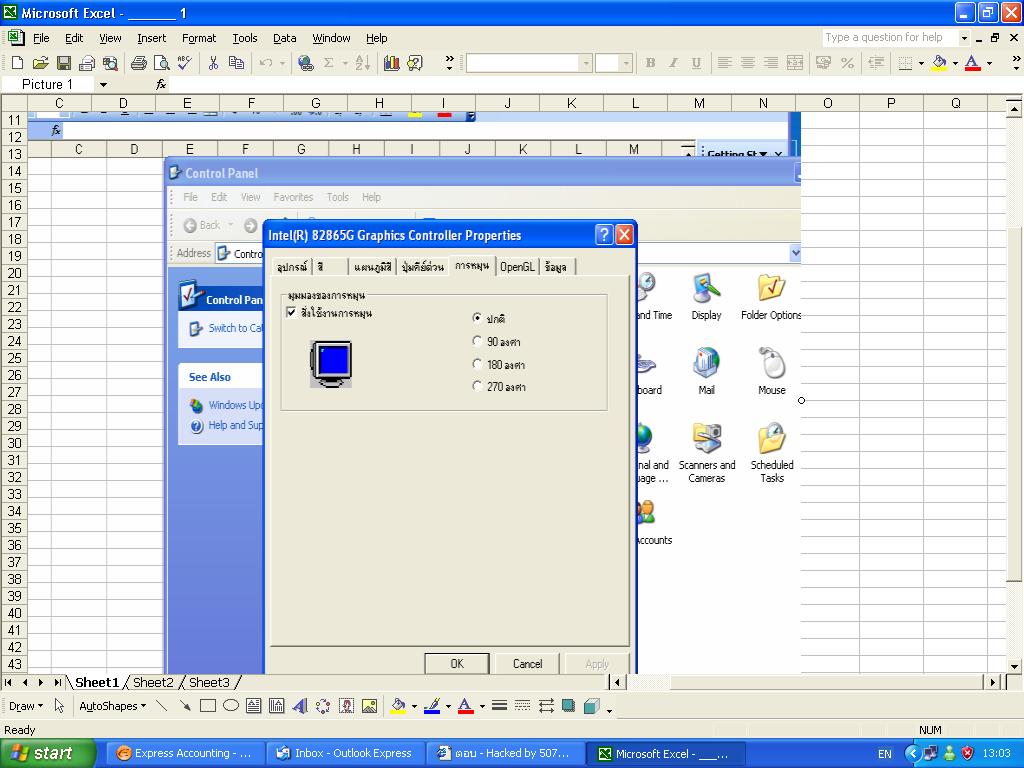
Task: Open the Draw menu dropdown
Action: pos(25,706)
